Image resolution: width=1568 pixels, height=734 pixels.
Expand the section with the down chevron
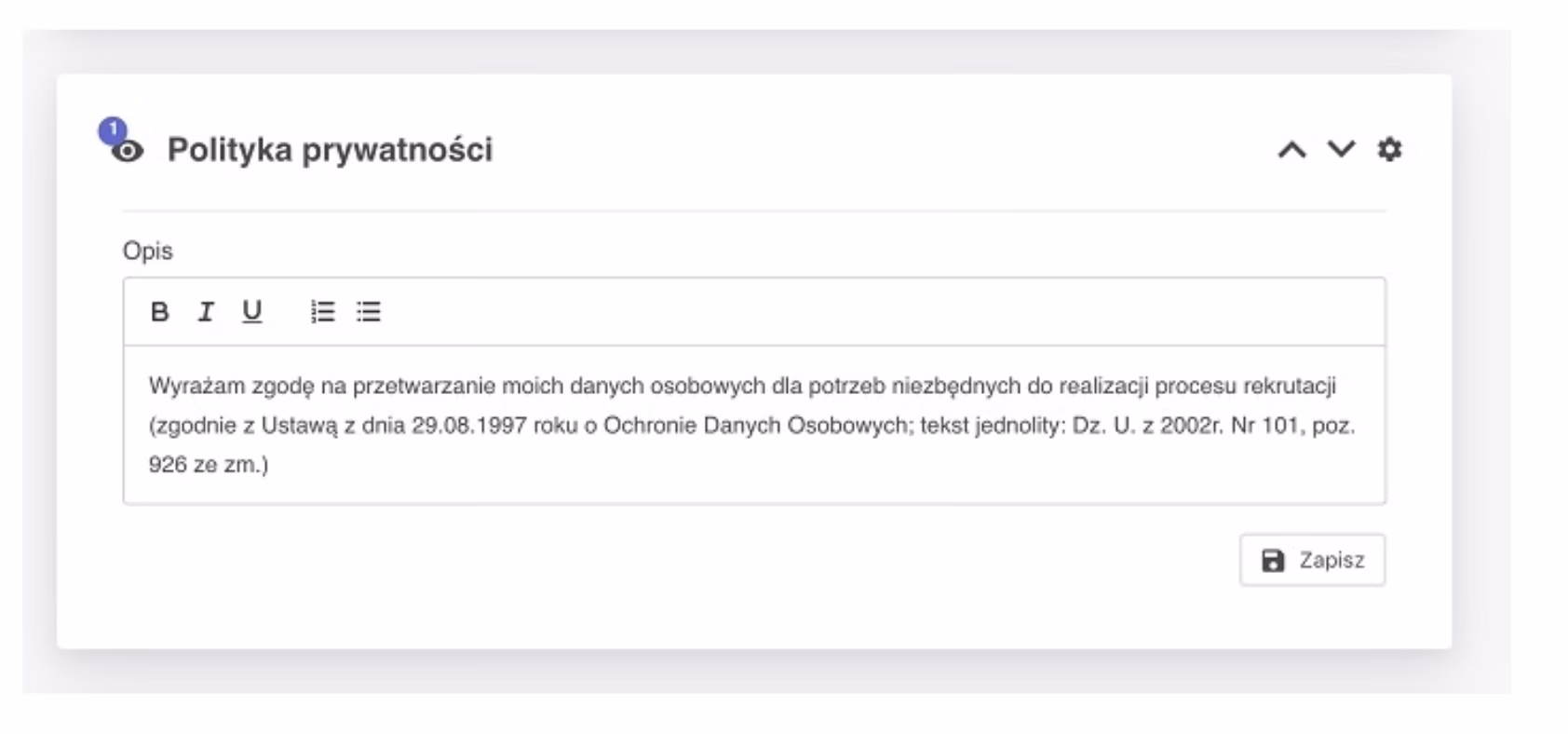pos(1340,151)
